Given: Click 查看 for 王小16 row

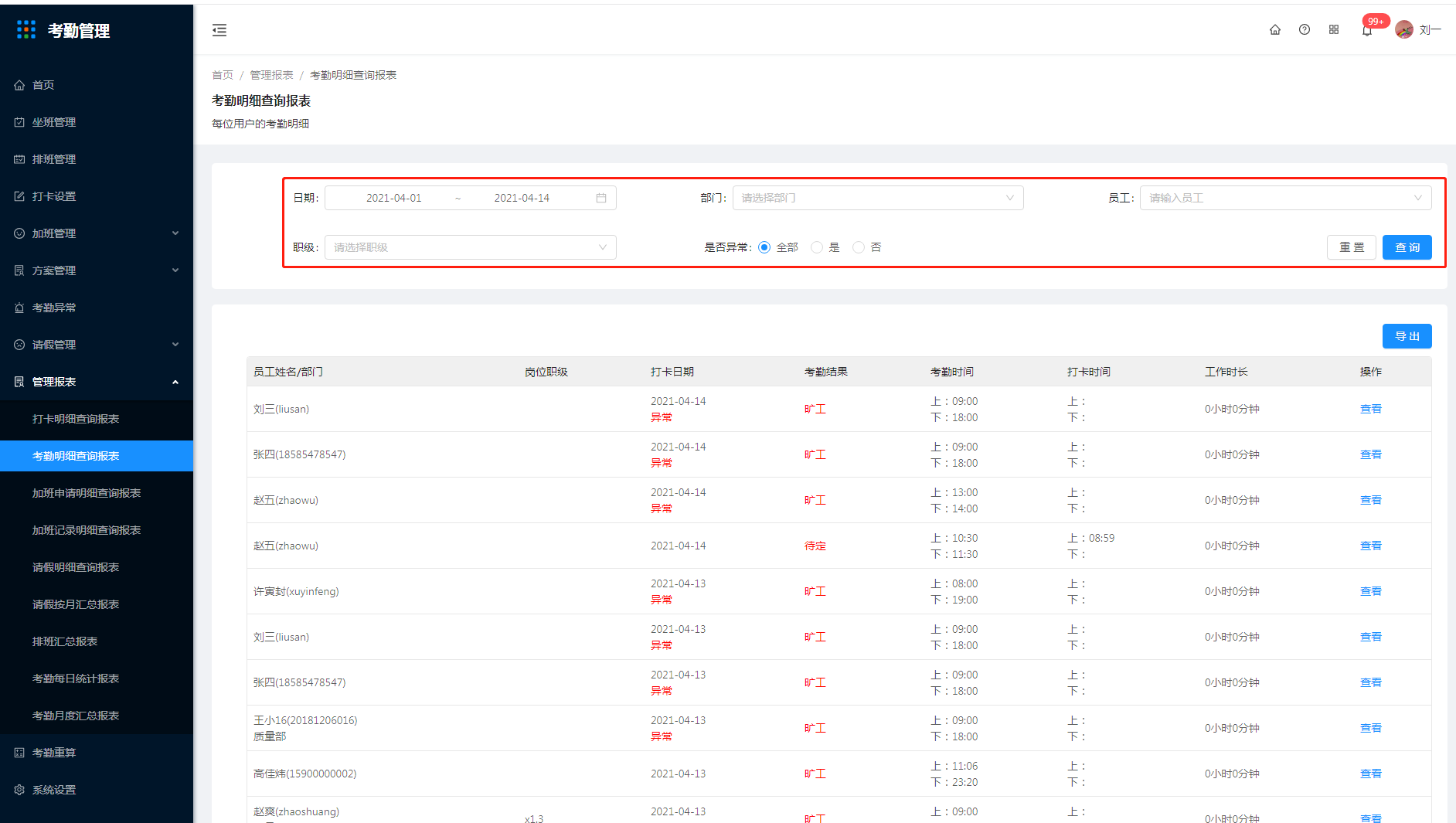Looking at the screenshot, I should click(1371, 728).
